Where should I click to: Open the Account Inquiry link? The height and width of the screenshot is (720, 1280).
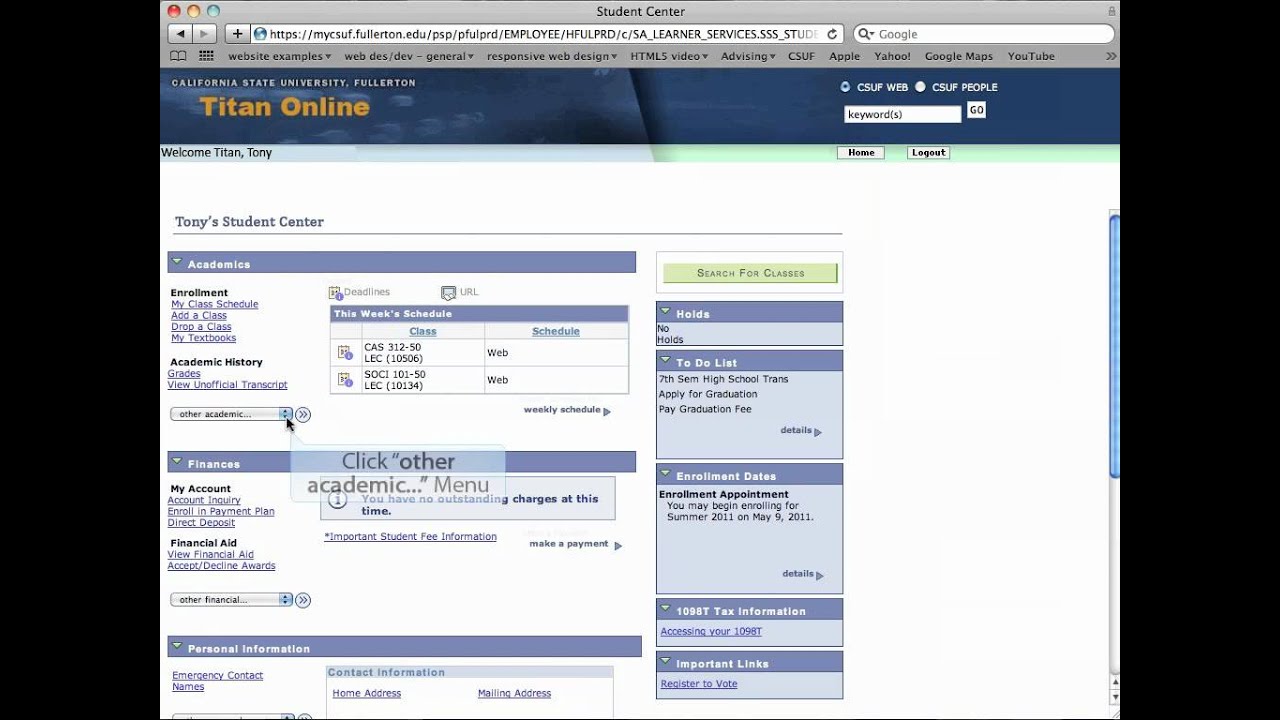tap(204, 500)
